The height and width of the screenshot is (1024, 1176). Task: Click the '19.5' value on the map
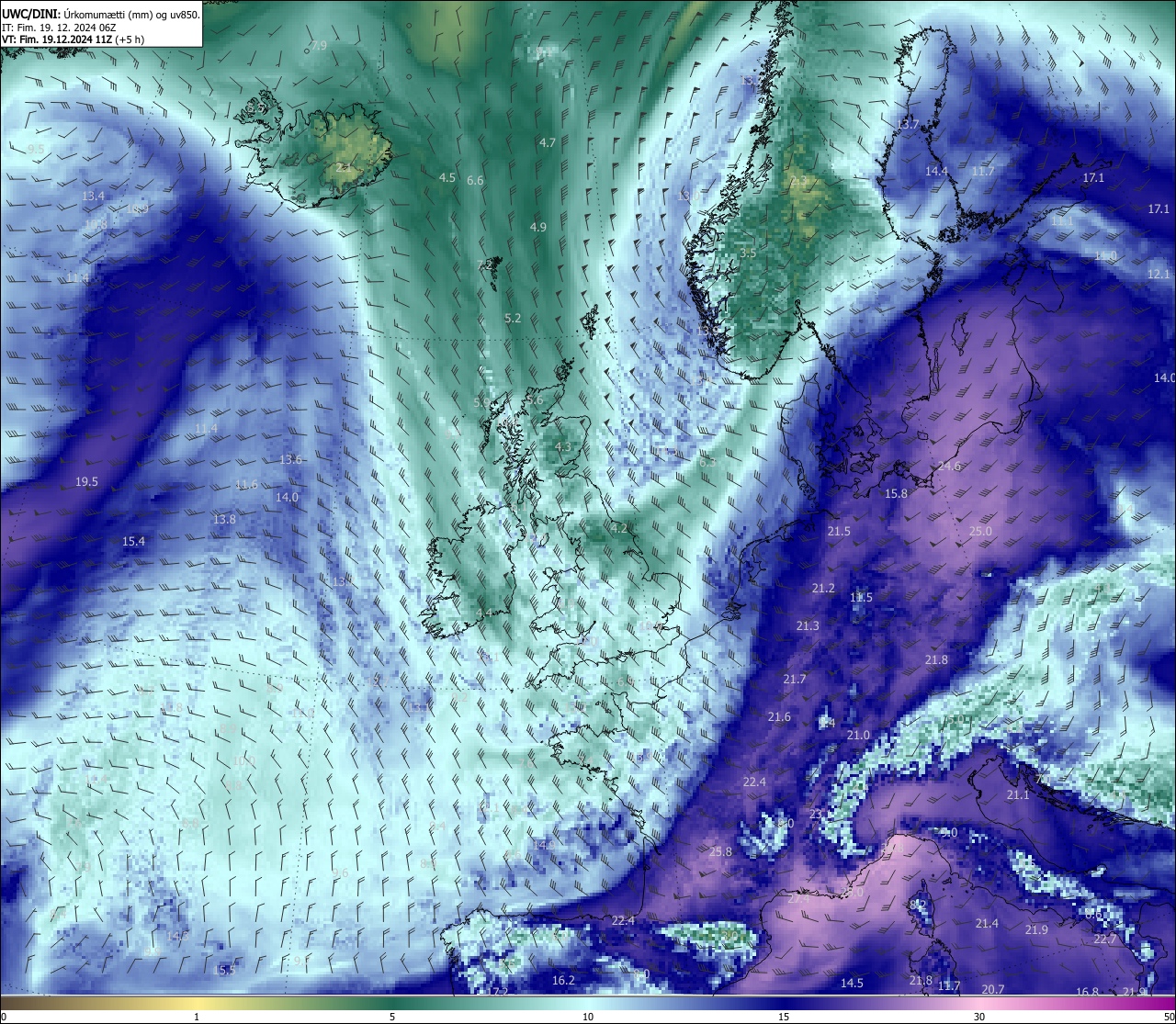point(86,482)
